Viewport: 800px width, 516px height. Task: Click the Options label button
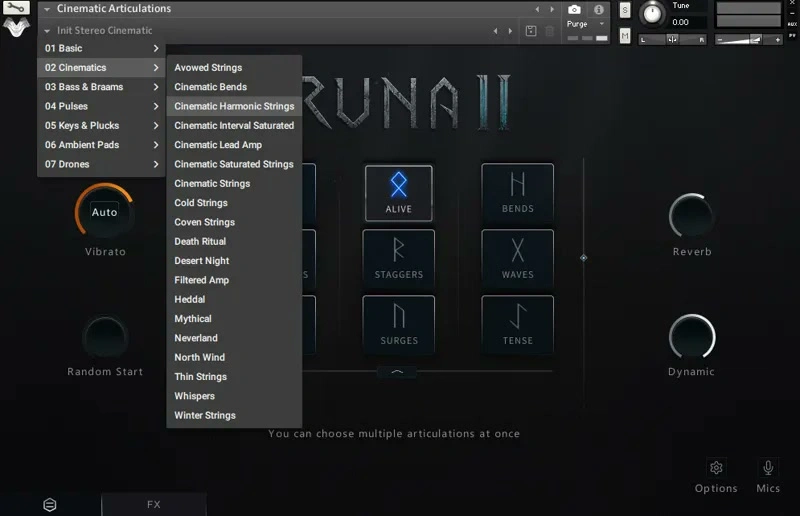[716, 488]
